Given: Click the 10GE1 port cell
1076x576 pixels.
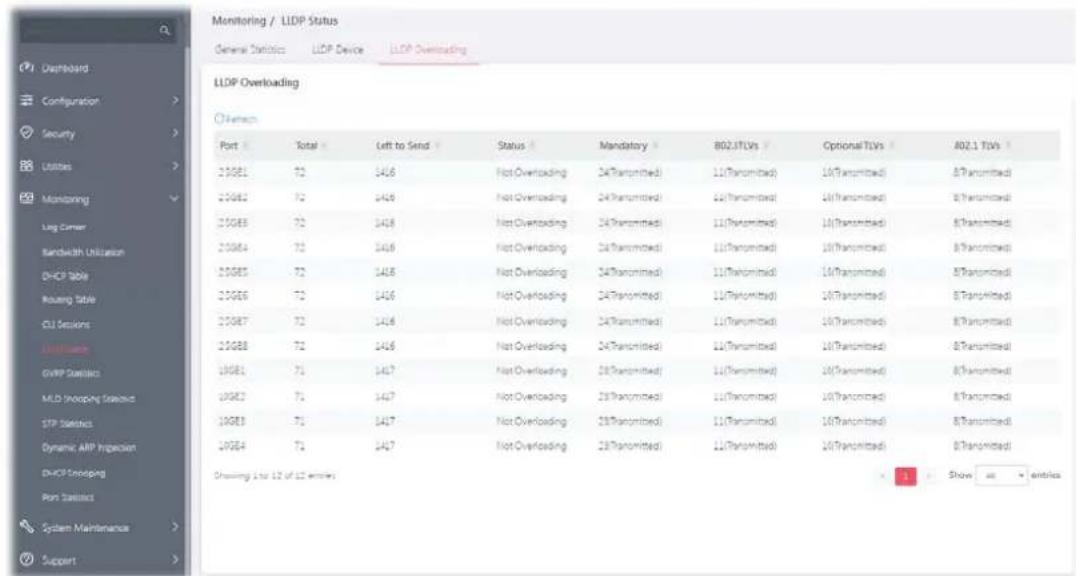Looking at the screenshot, I should (233, 371).
